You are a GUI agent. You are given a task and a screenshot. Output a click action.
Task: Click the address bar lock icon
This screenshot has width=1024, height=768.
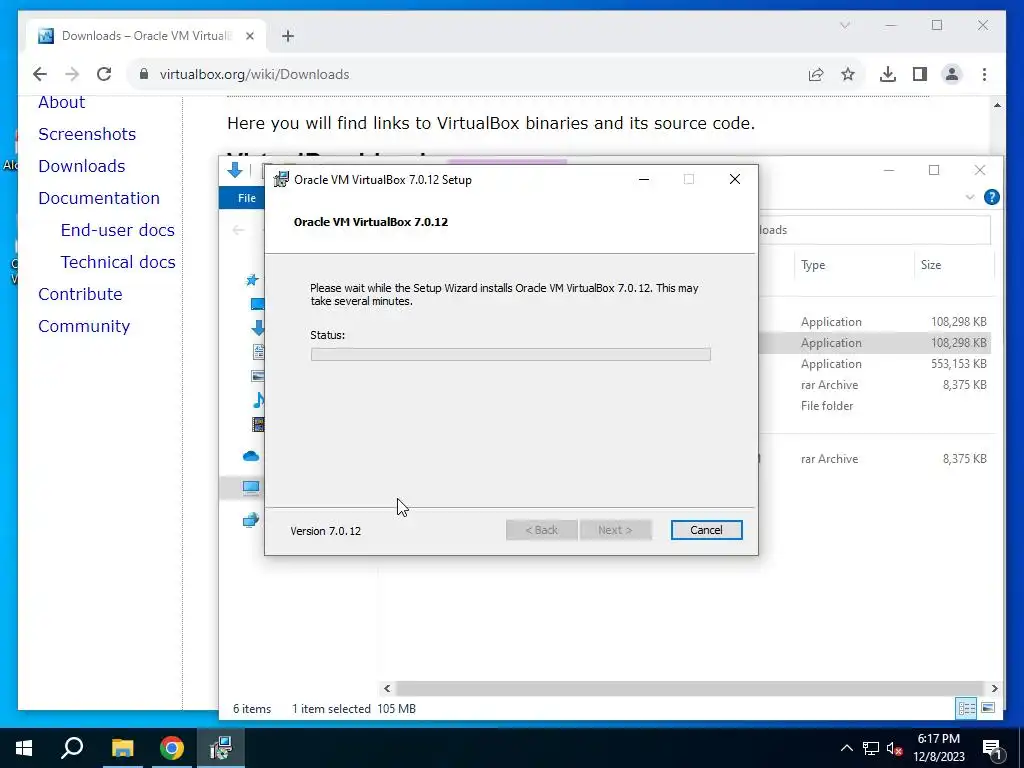tap(144, 74)
